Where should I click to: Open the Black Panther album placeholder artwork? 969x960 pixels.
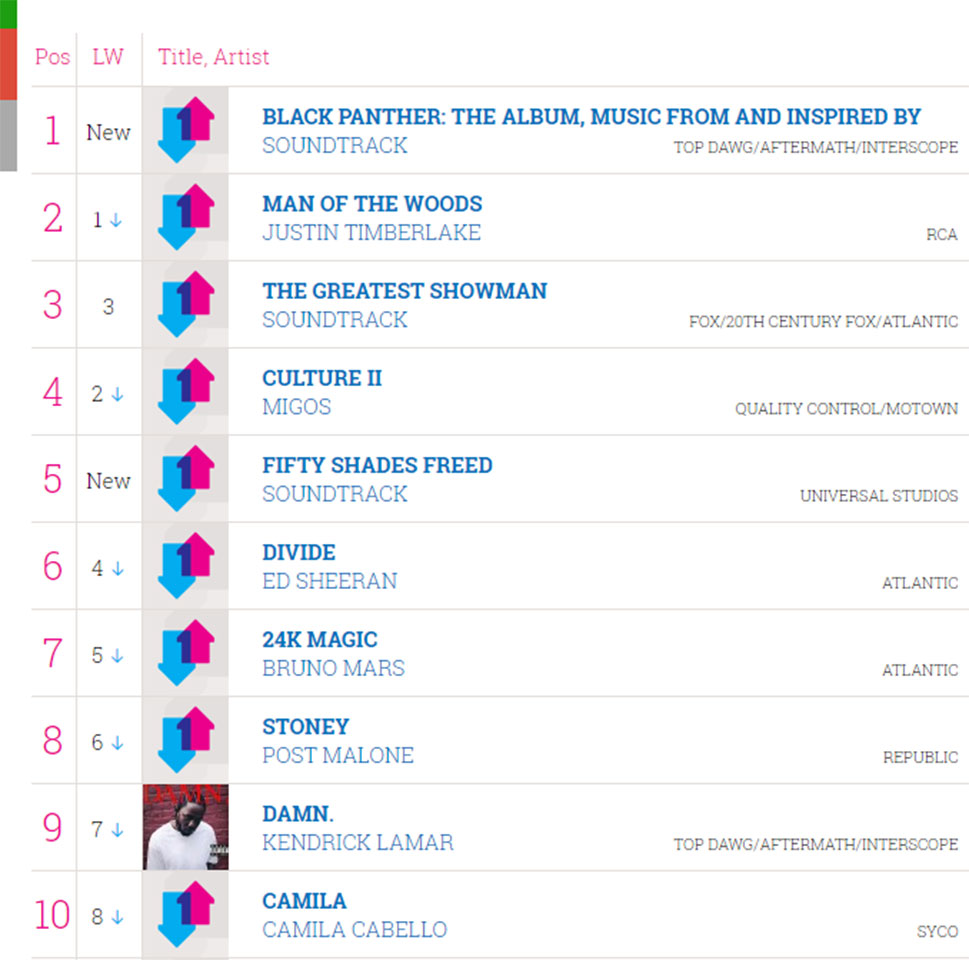tap(185, 130)
